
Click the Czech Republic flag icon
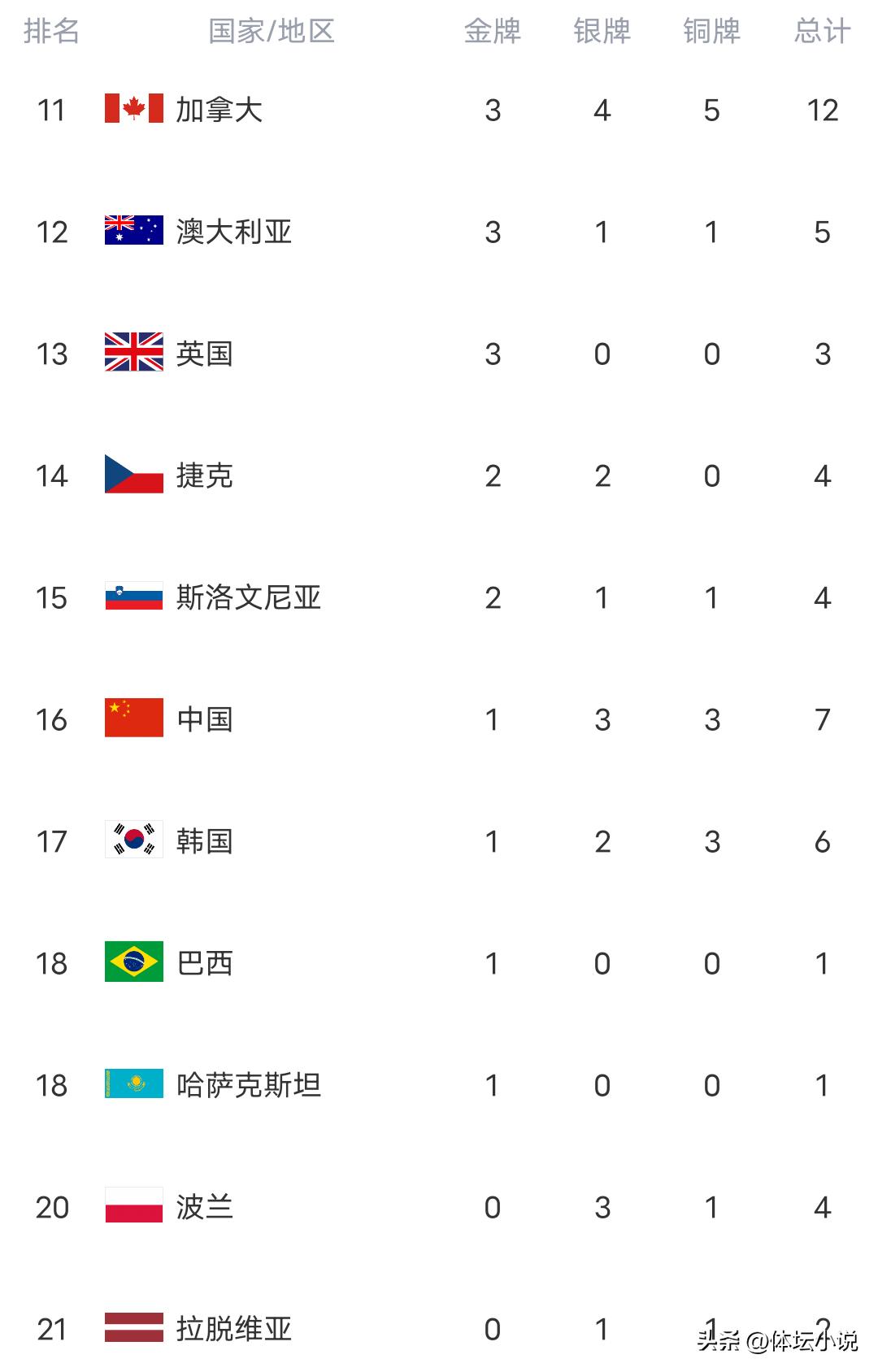click(134, 475)
